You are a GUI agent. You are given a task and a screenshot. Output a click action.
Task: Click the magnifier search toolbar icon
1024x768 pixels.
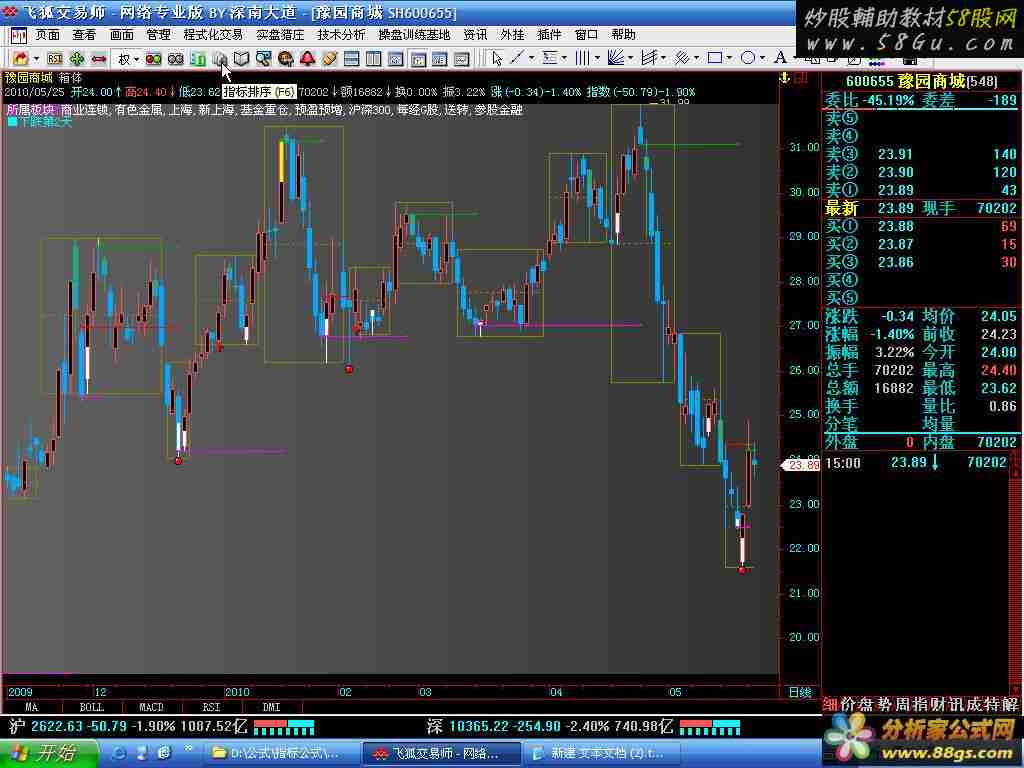pyautogui.click(x=263, y=59)
